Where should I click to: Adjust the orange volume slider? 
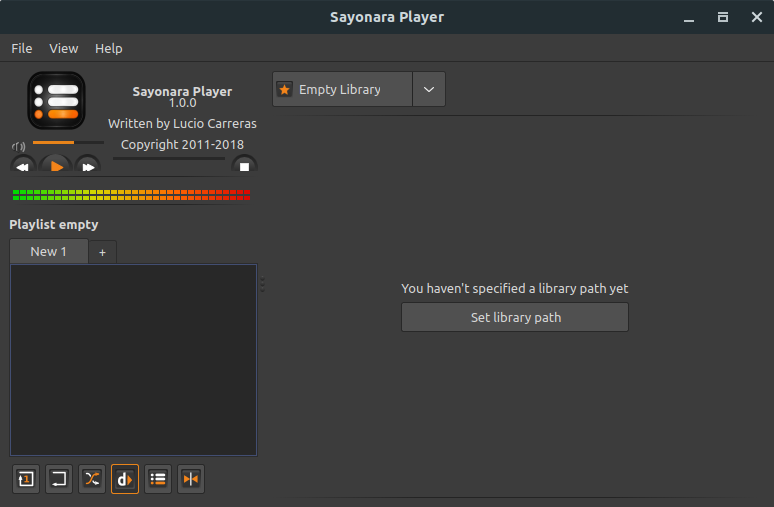[x=68, y=142]
